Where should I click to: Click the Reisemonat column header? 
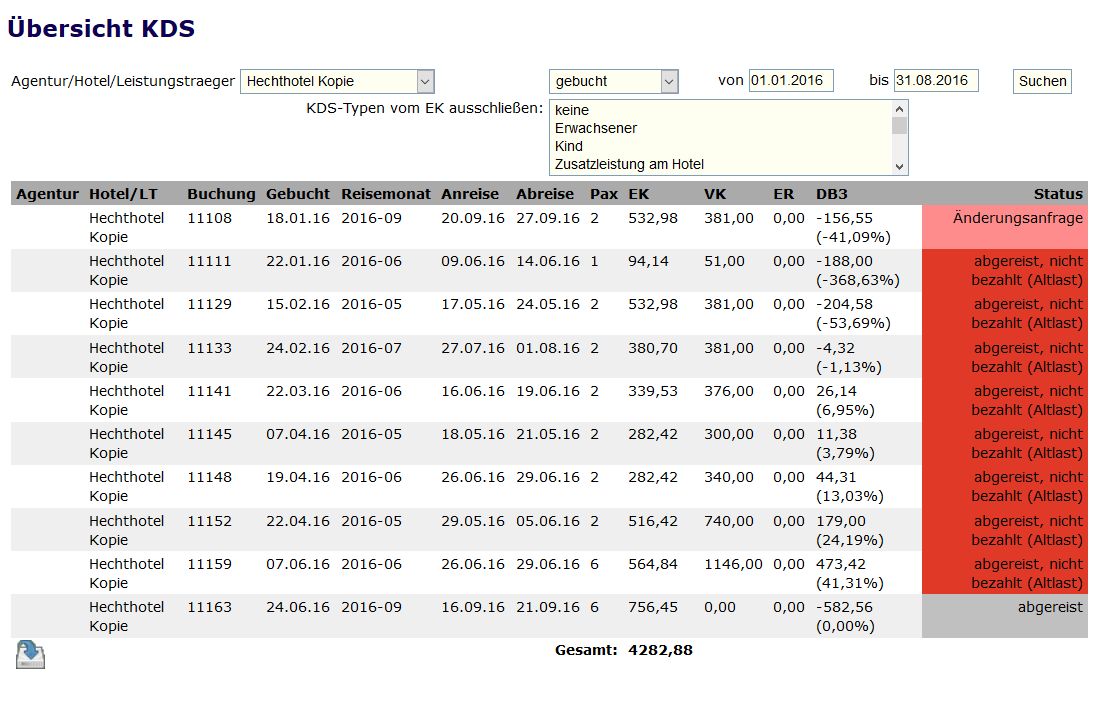(386, 194)
